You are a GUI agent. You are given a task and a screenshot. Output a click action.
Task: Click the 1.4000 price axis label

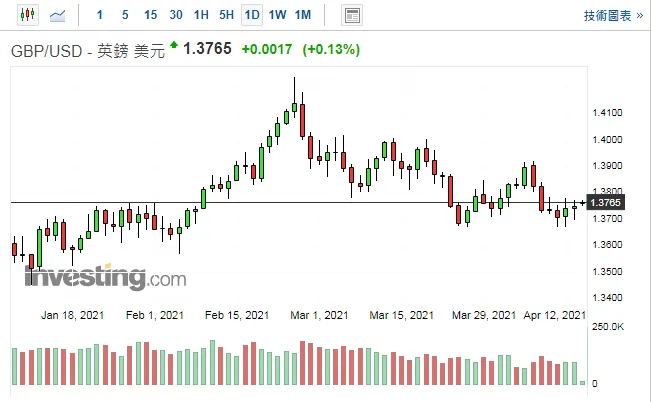click(x=607, y=140)
